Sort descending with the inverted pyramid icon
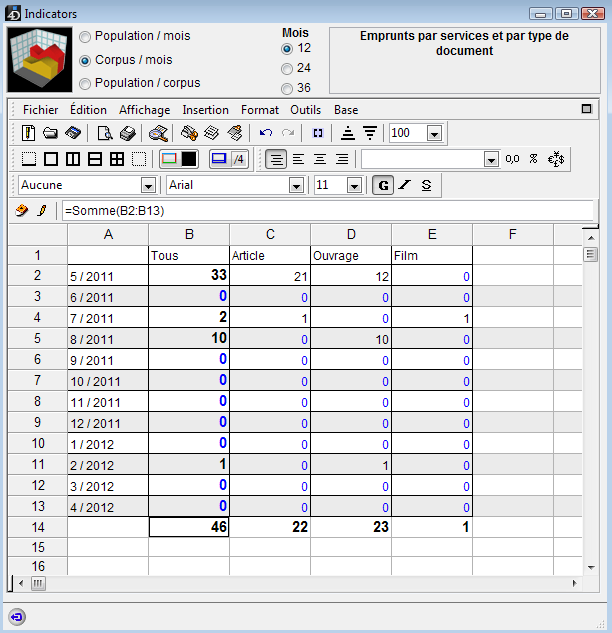The width and height of the screenshot is (612, 633). click(x=370, y=133)
